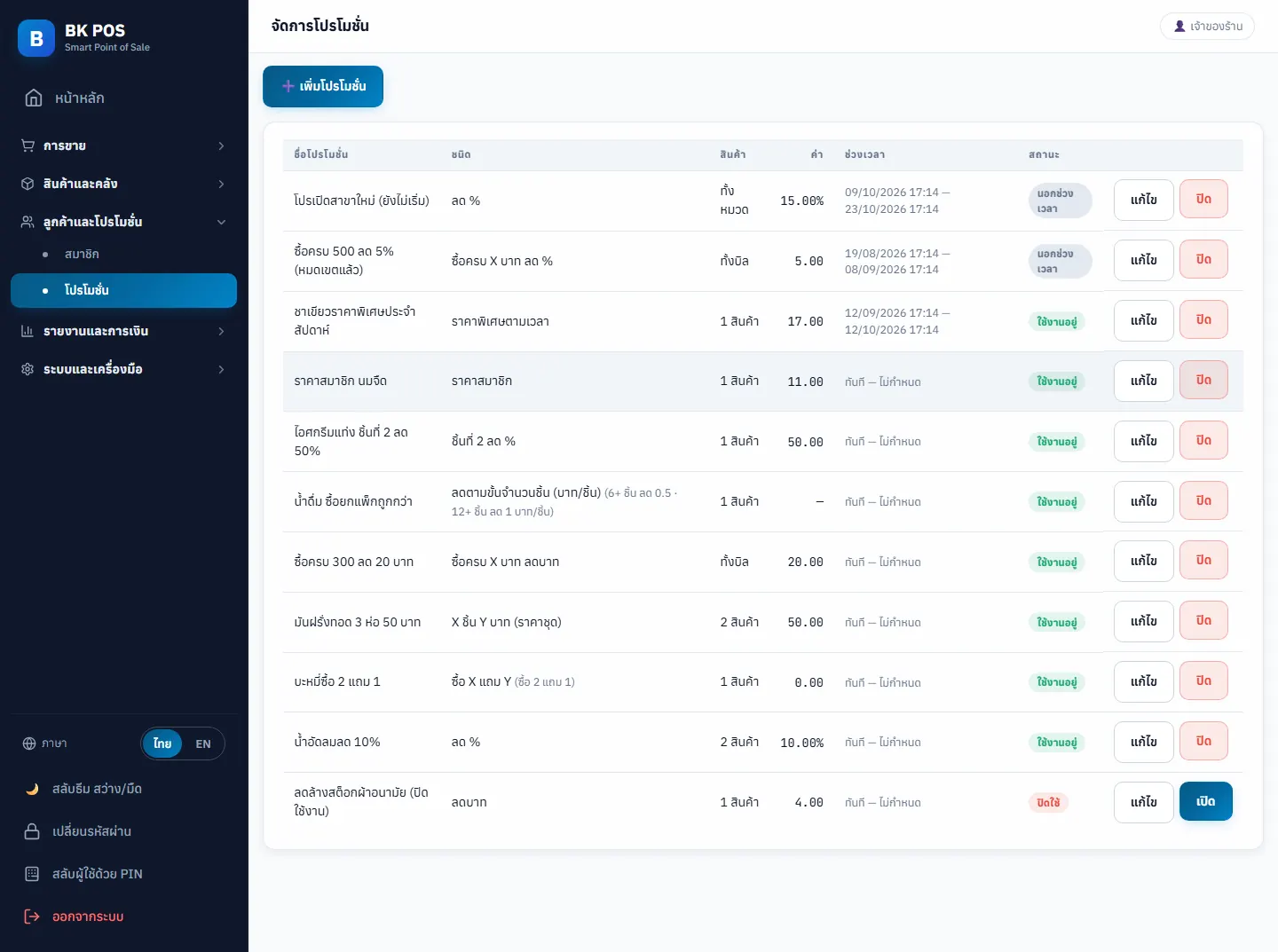Click the ช่วงเวลา column header

(864, 154)
